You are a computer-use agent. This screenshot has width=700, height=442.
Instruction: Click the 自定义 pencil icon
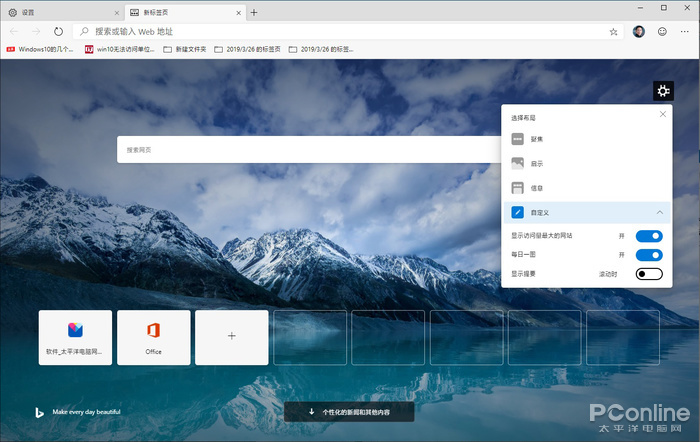point(517,212)
